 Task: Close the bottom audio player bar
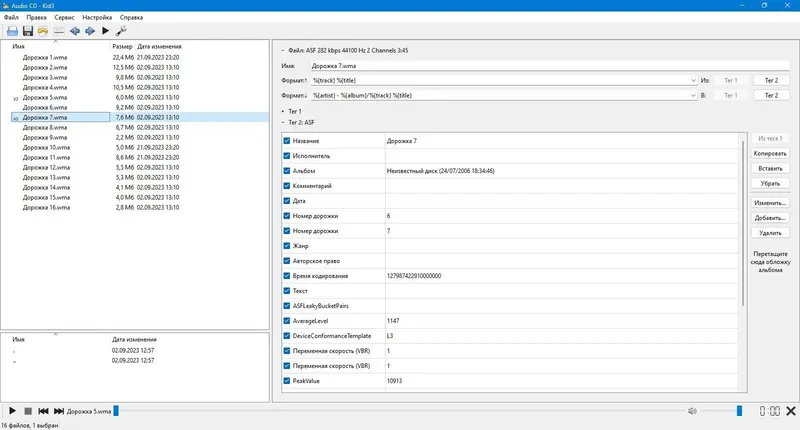[x=791, y=411]
